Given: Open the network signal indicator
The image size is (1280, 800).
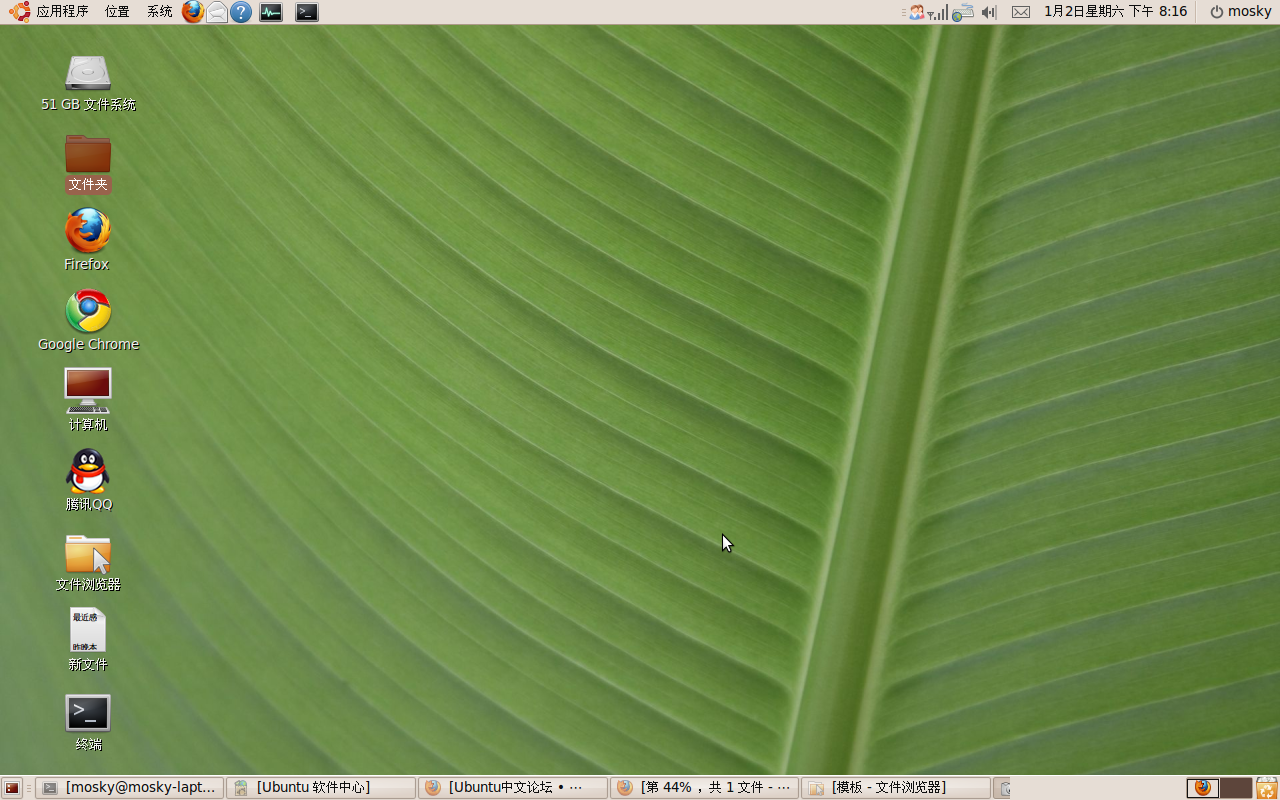Looking at the screenshot, I should pyautogui.click(x=938, y=12).
